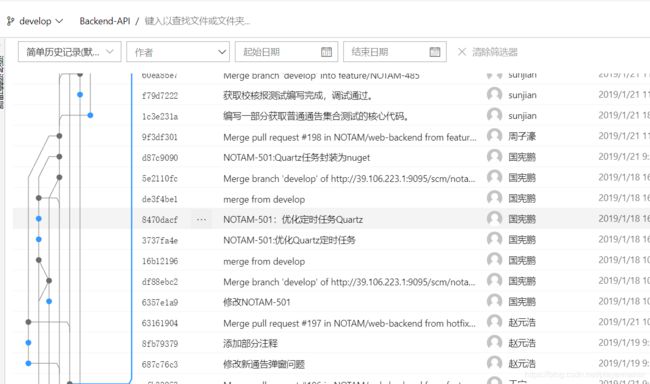Viewport: 650px width, 384px height.
Task: Click sunjian avatar on commit f79d7222
Action: point(494,94)
